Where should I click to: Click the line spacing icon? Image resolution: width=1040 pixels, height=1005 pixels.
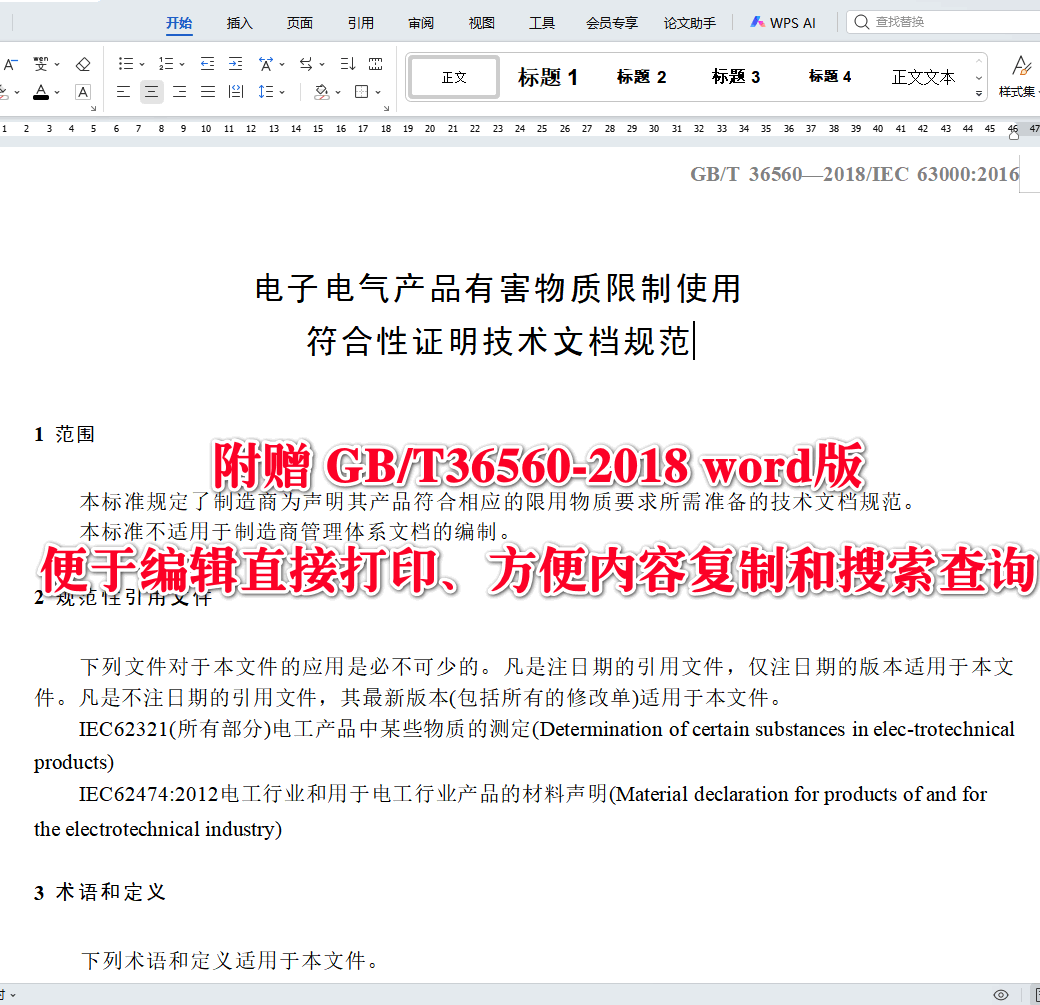[266, 92]
